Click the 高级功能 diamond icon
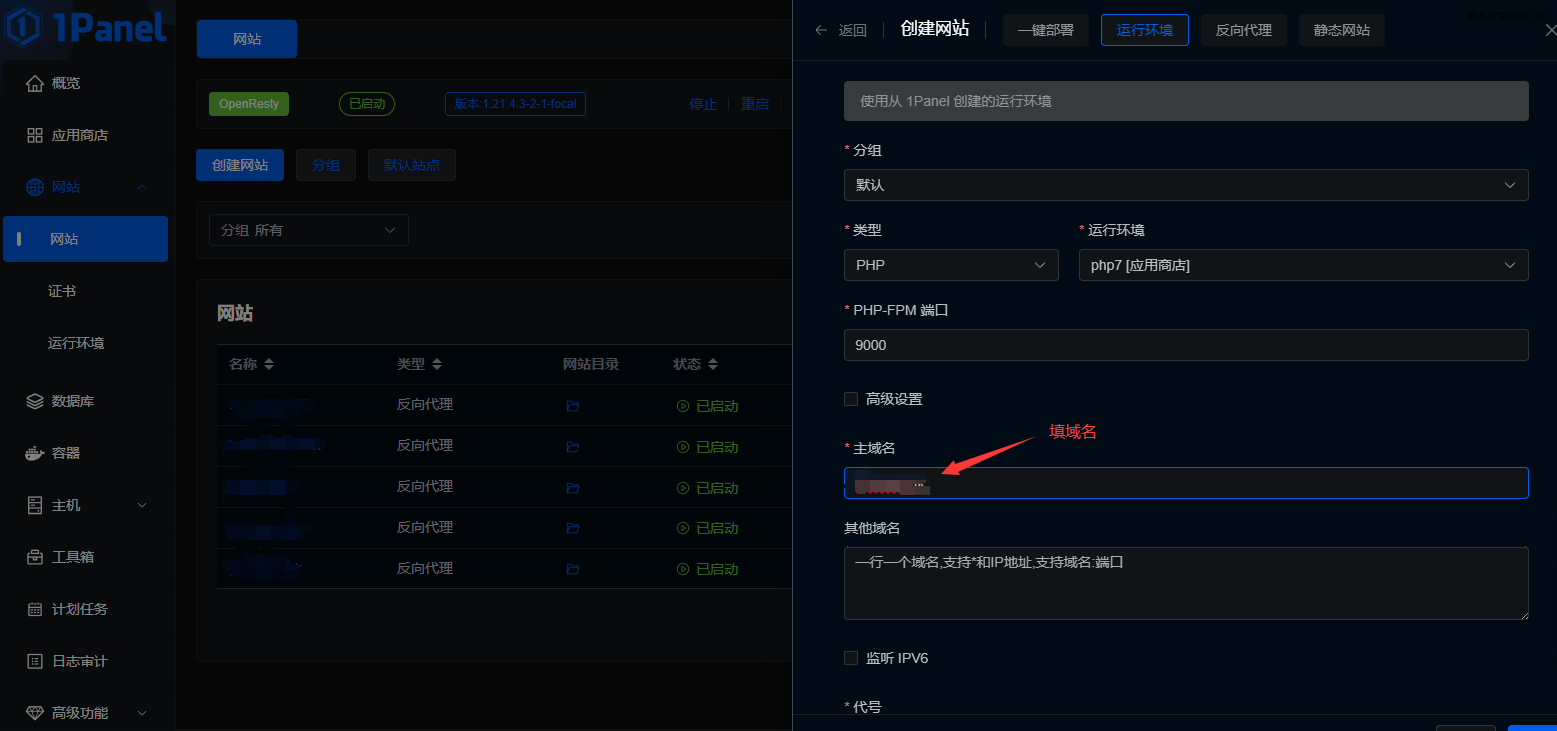The width and height of the screenshot is (1557, 731). (x=35, y=713)
